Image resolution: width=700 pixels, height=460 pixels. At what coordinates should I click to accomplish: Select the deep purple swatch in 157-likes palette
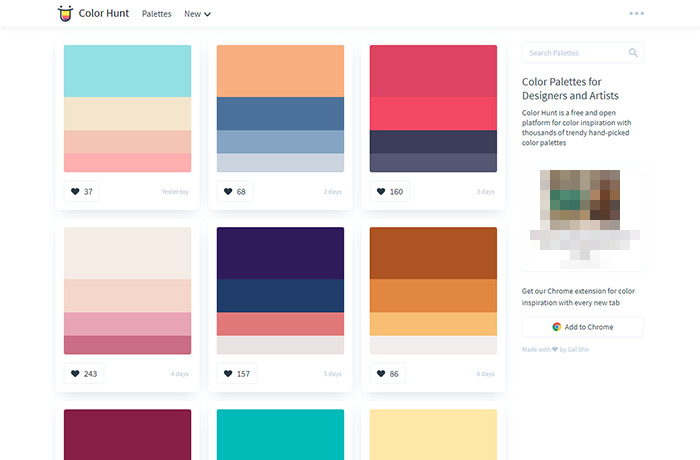tap(280, 253)
